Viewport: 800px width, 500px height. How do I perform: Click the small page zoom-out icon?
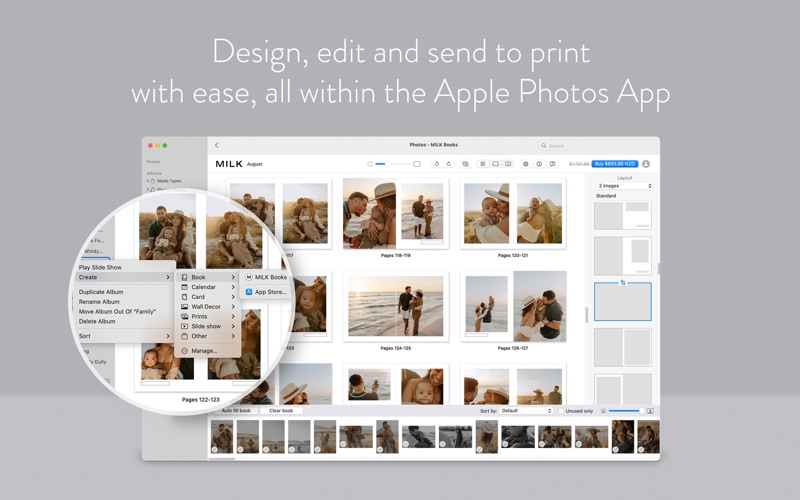click(x=370, y=164)
